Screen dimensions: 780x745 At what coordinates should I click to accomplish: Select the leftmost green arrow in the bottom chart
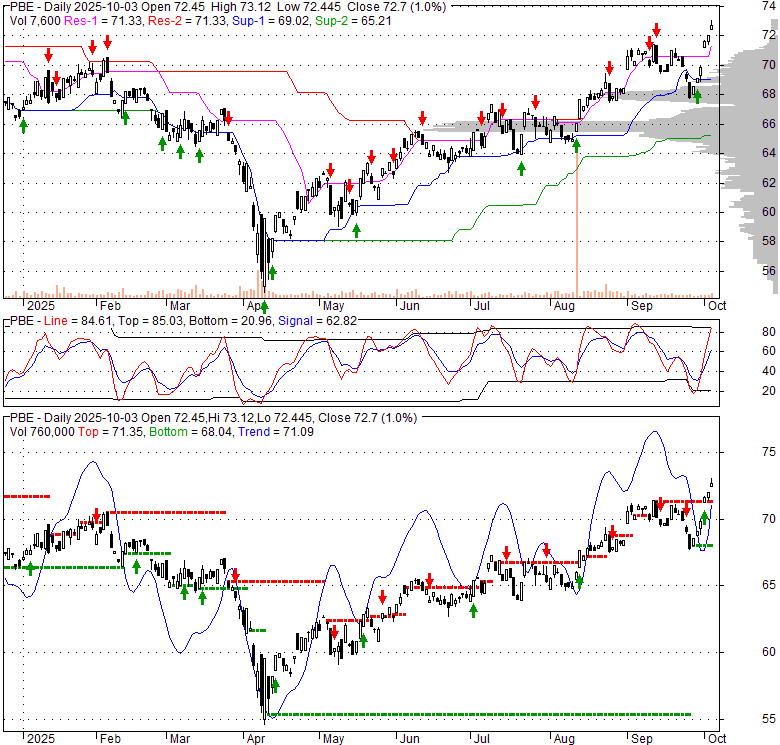30,567
